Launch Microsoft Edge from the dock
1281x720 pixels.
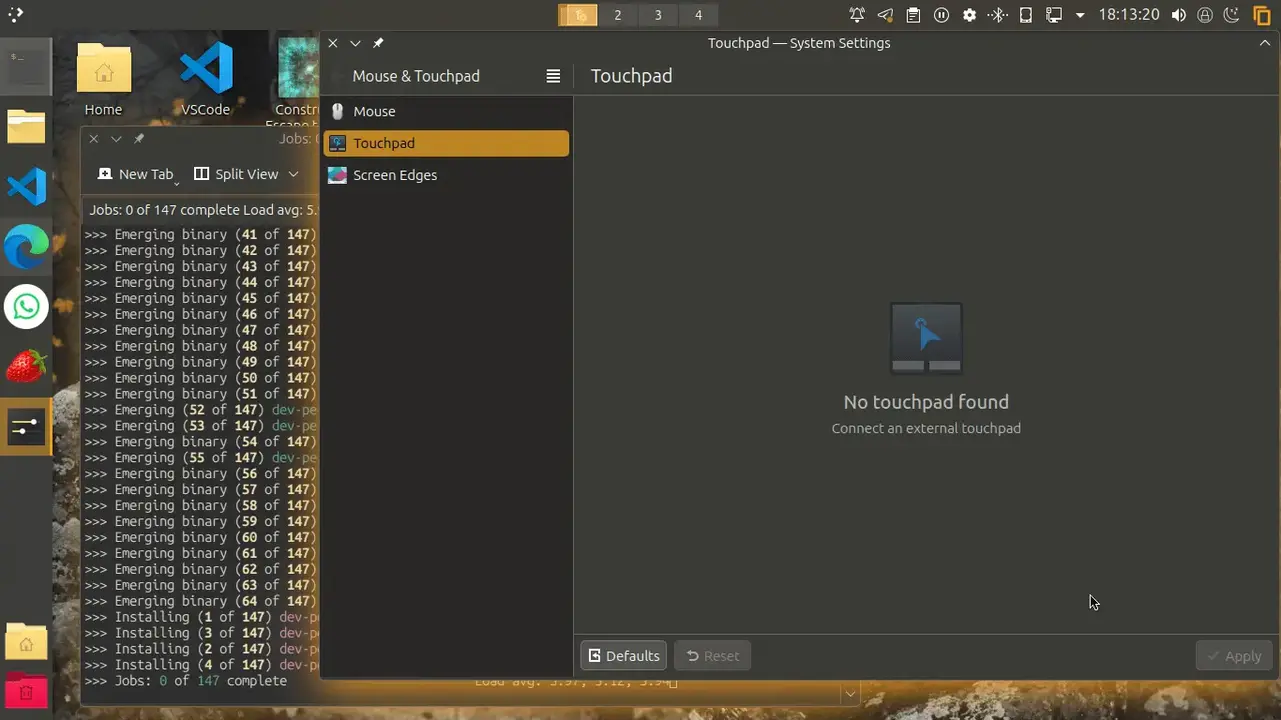coord(26,247)
